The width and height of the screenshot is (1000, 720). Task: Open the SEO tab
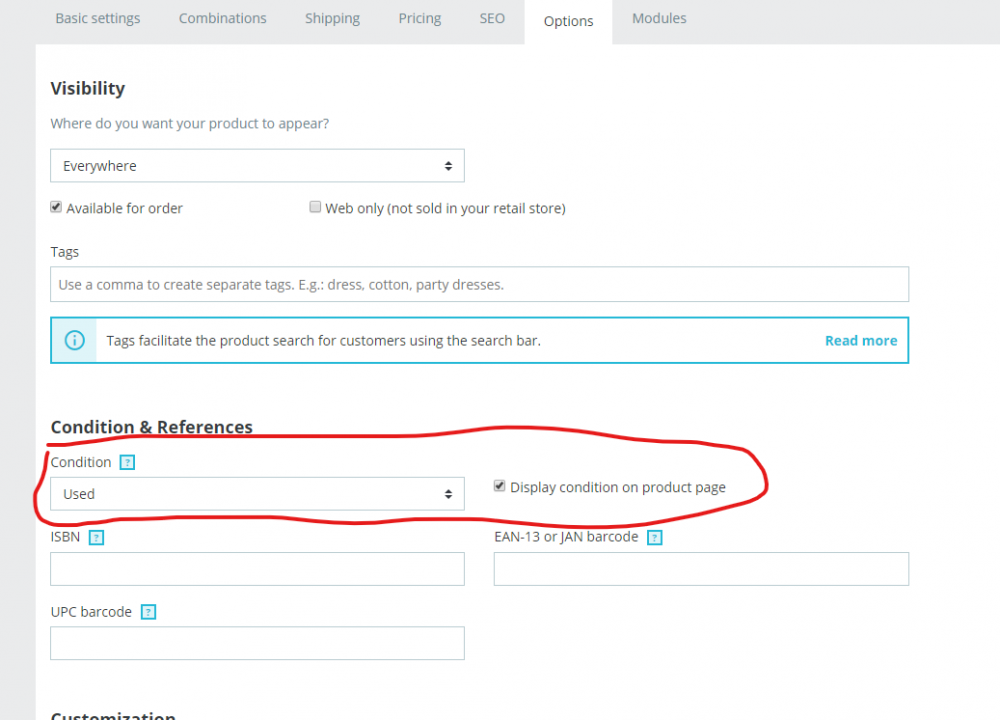(x=492, y=19)
